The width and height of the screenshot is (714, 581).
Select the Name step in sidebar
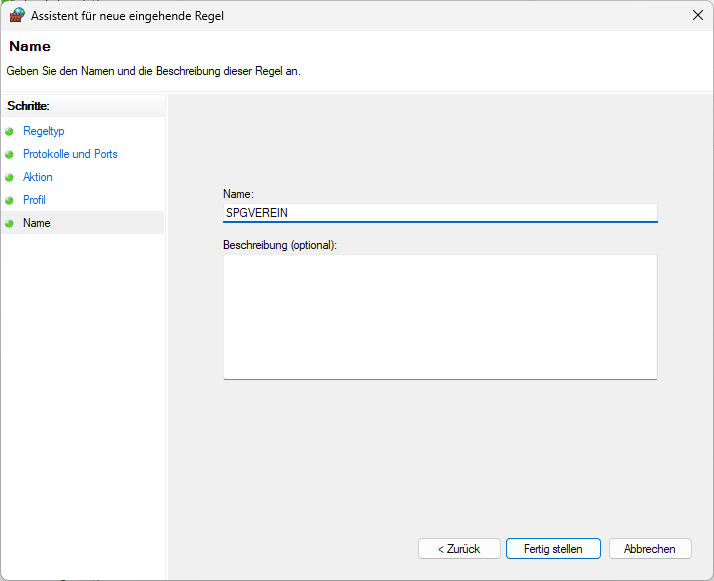click(x=37, y=223)
